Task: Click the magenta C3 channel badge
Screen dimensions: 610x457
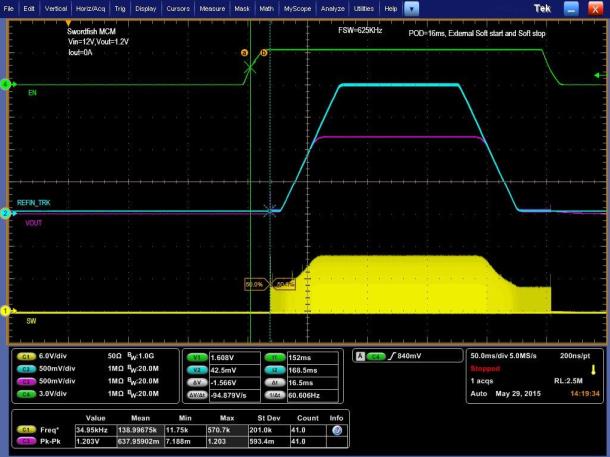Action: tap(26, 381)
